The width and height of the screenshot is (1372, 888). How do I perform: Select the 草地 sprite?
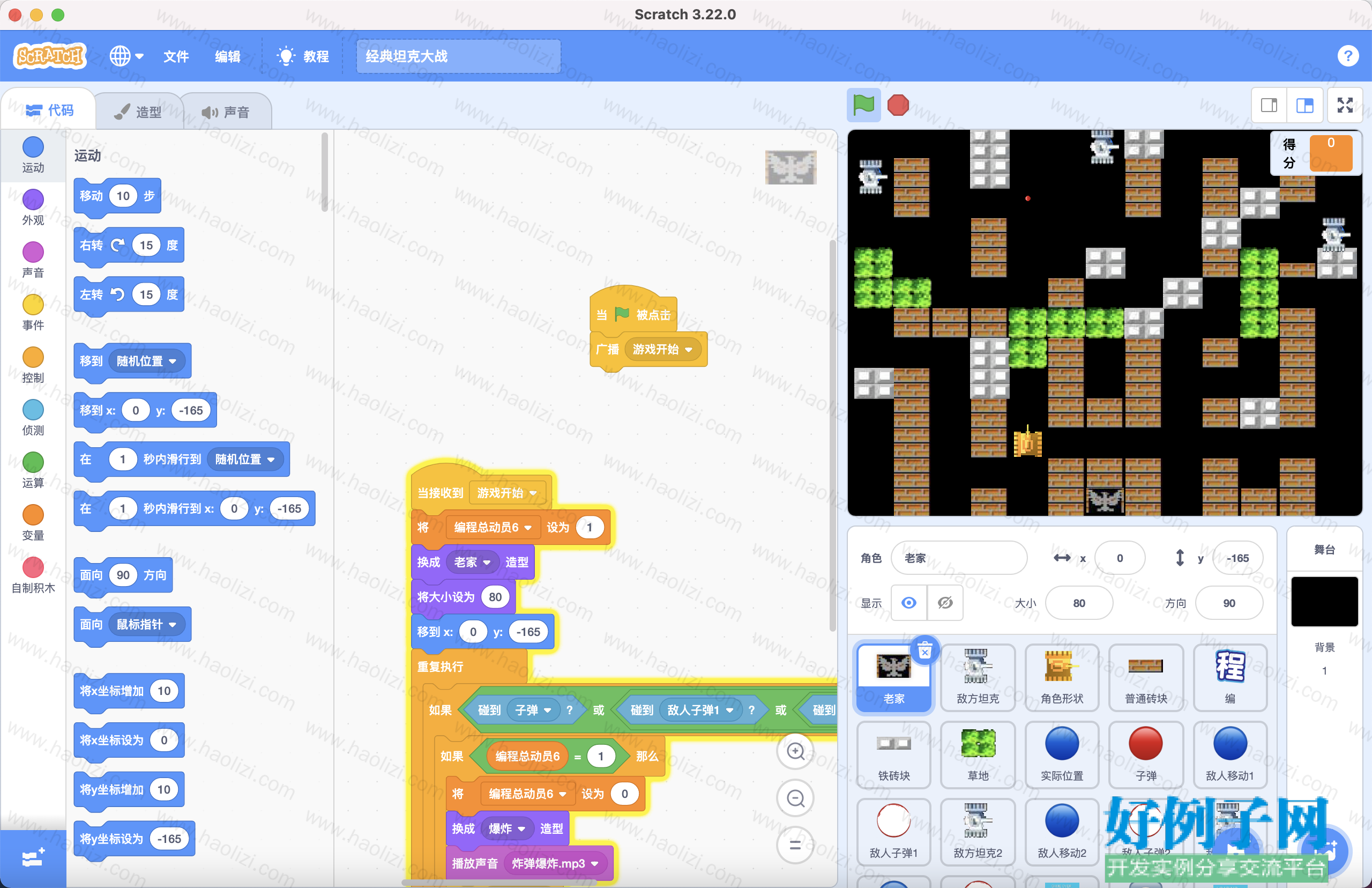(x=978, y=754)
